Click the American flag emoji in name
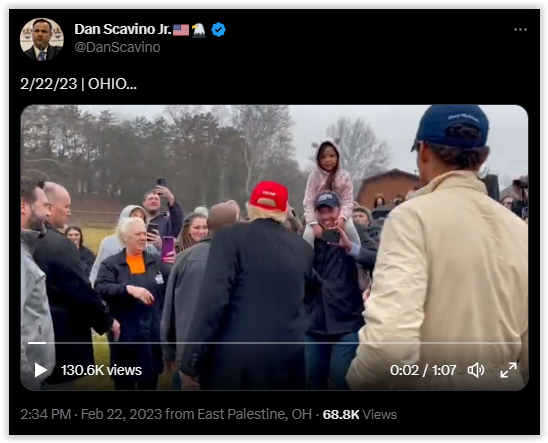Screen dimensions: 548x443 [181, 30]
